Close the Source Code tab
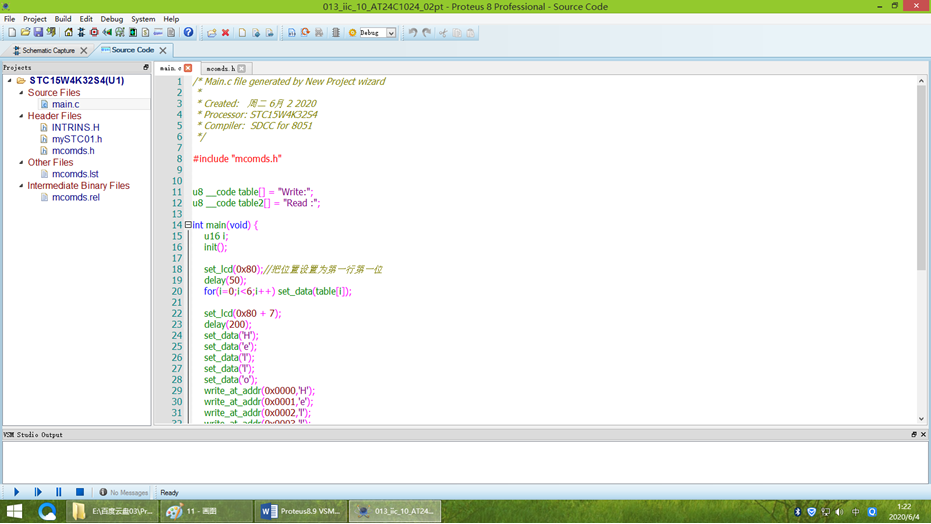Screen dimensions: 931x524 tap(163, 50)
